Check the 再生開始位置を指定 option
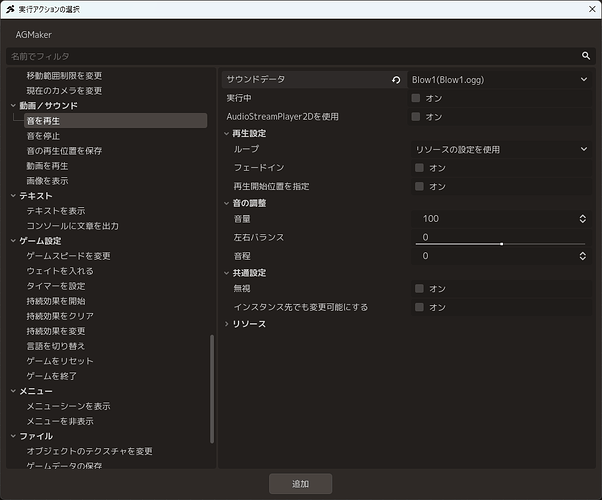The height and width of the screenshot is (500, 602). (419, 186)
